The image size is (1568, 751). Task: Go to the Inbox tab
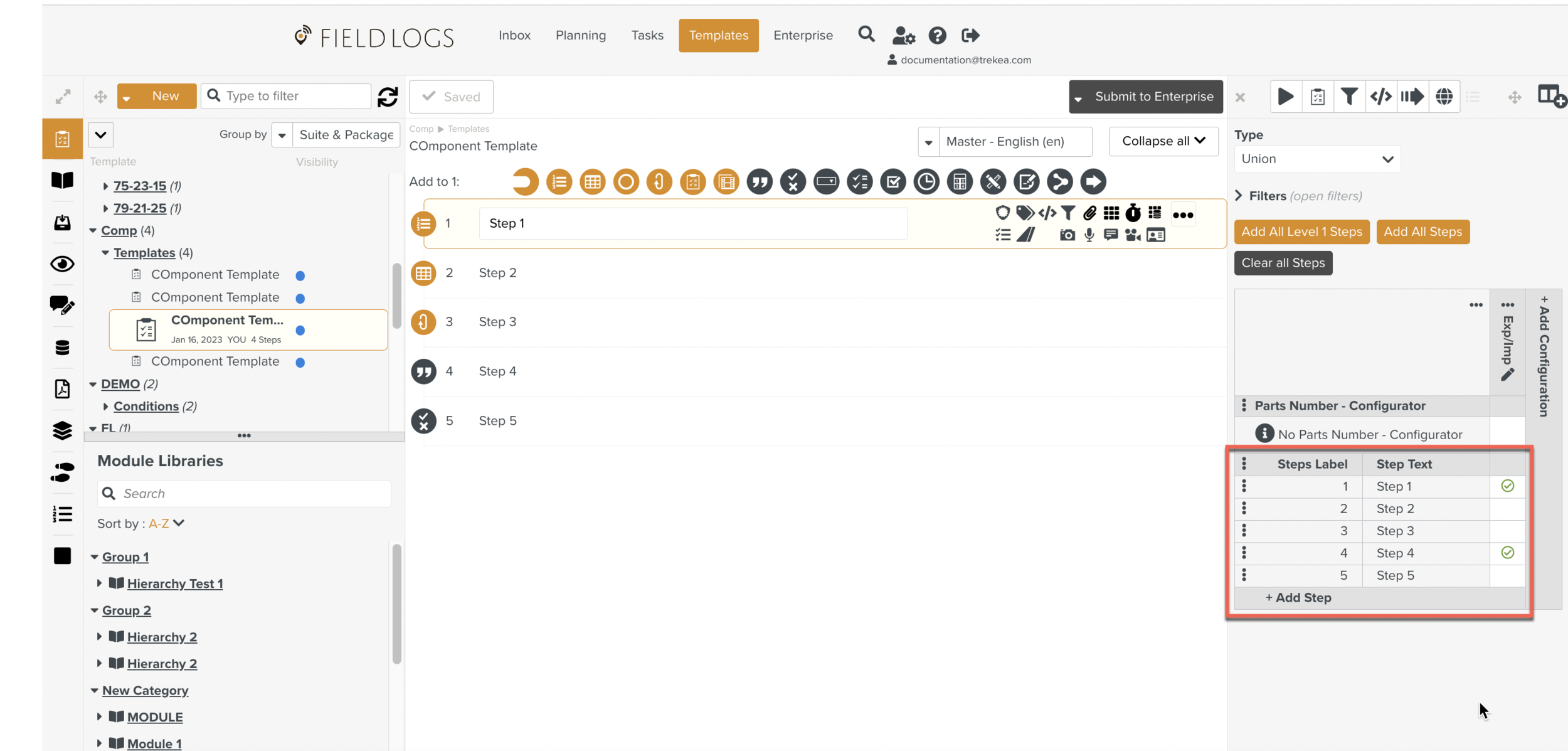(x=514, y=35)
